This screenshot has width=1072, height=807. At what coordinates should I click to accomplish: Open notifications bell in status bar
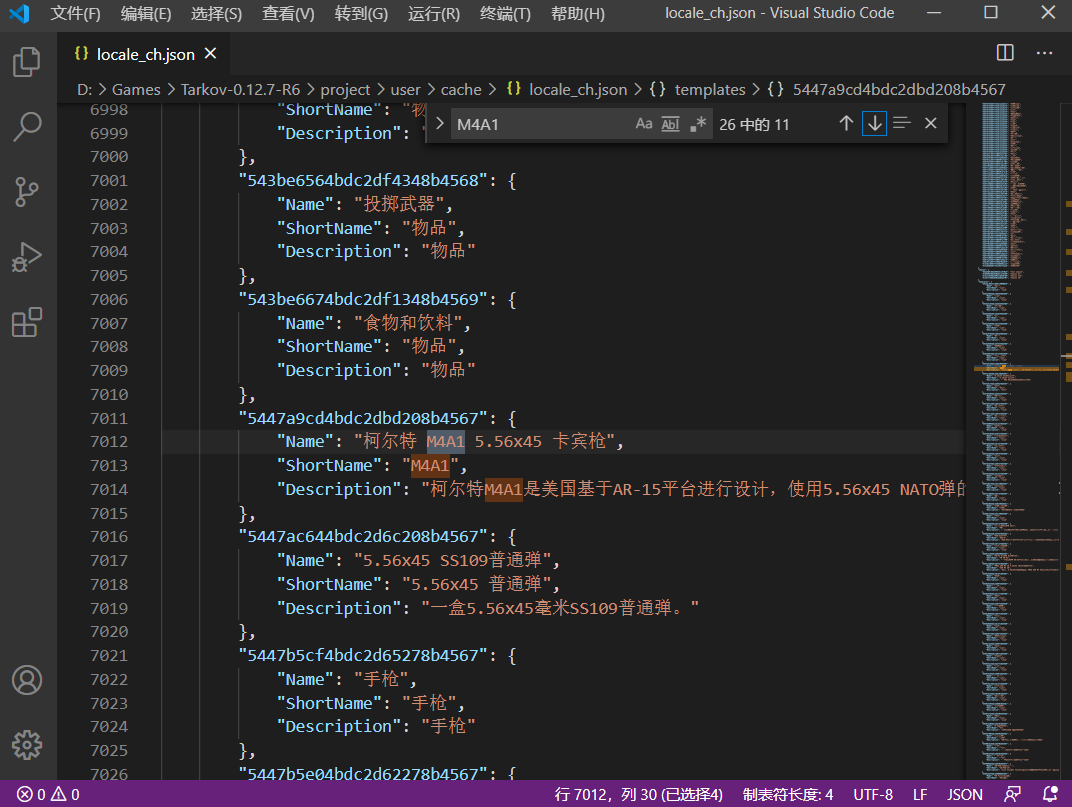point(1050,794)
